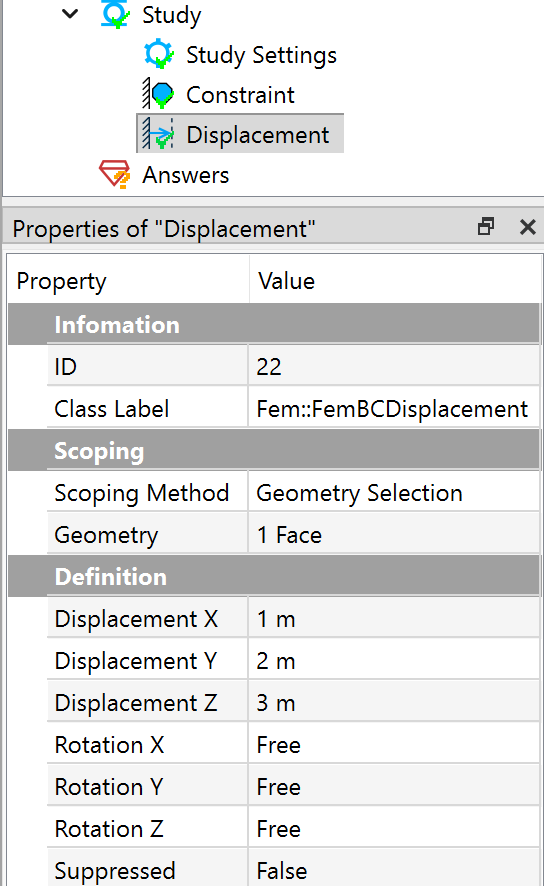Open the Scoping Method Geometry Selection value
This screenshot has width=544, height=886.
394,493
